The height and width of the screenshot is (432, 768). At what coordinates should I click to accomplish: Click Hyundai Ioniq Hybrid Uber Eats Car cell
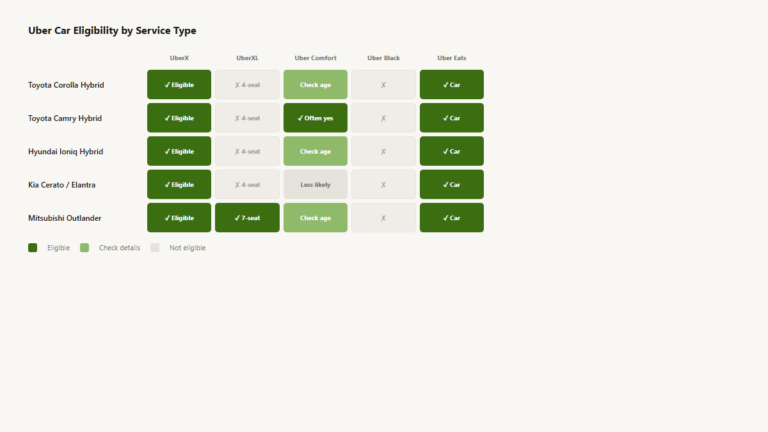tap(452, 151)
